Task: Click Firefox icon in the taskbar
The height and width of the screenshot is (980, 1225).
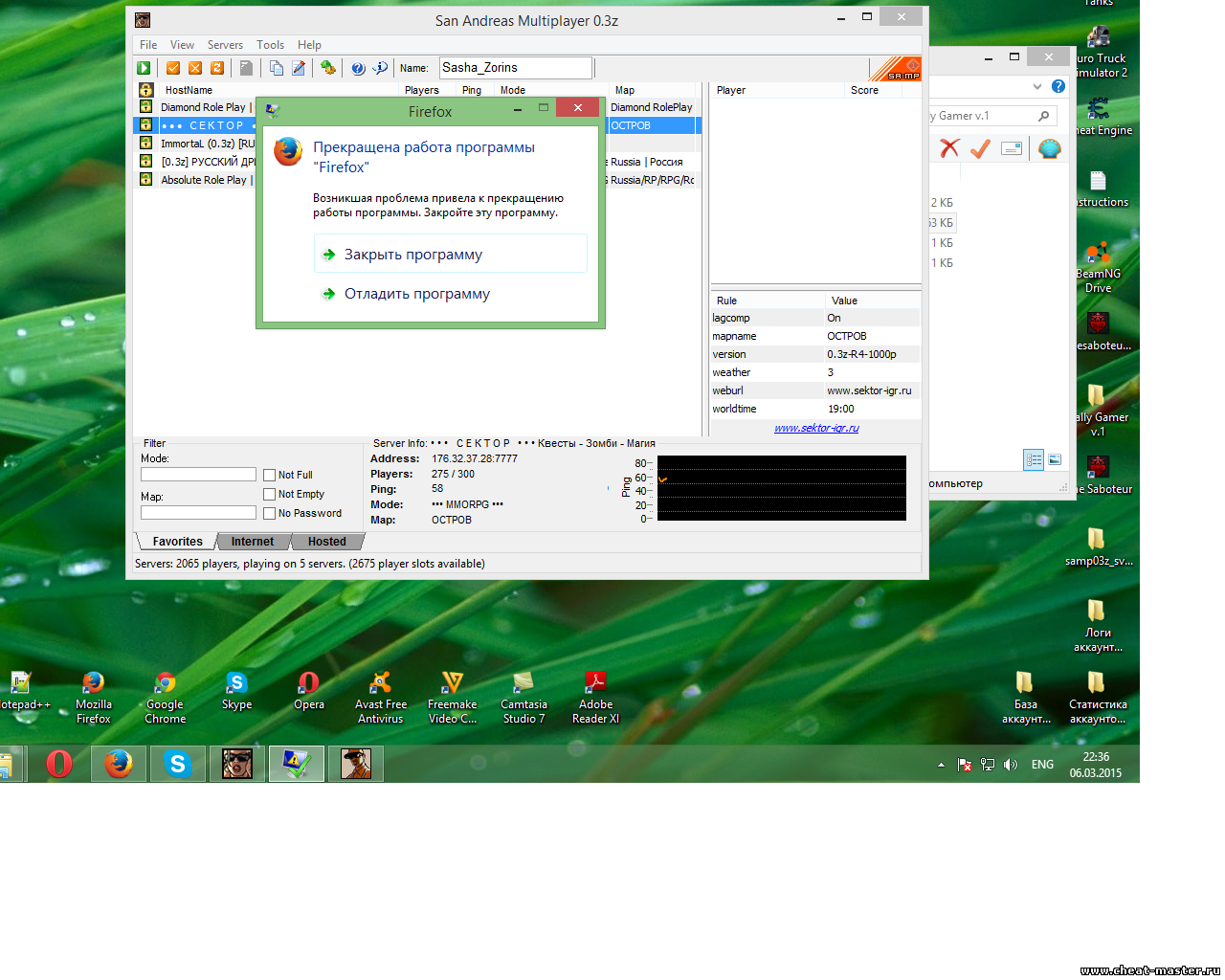Action: point(119,764)
